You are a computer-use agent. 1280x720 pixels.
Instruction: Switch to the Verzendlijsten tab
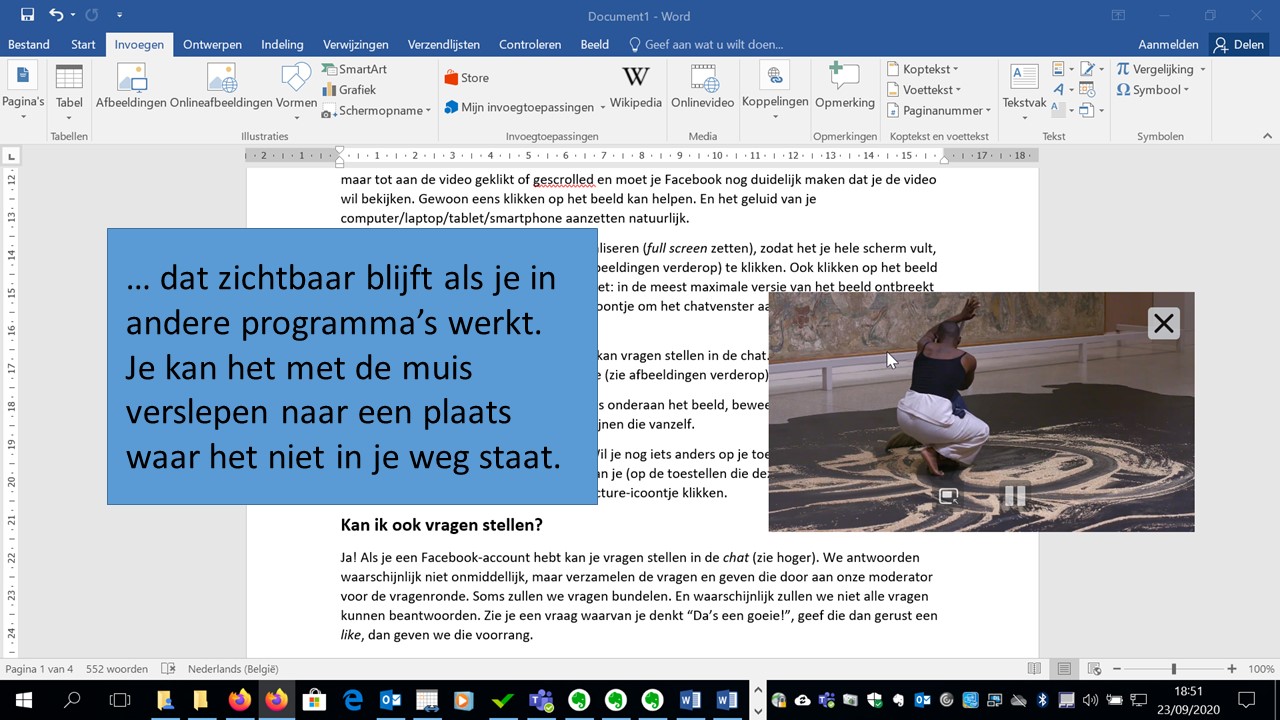pos(444,44)
